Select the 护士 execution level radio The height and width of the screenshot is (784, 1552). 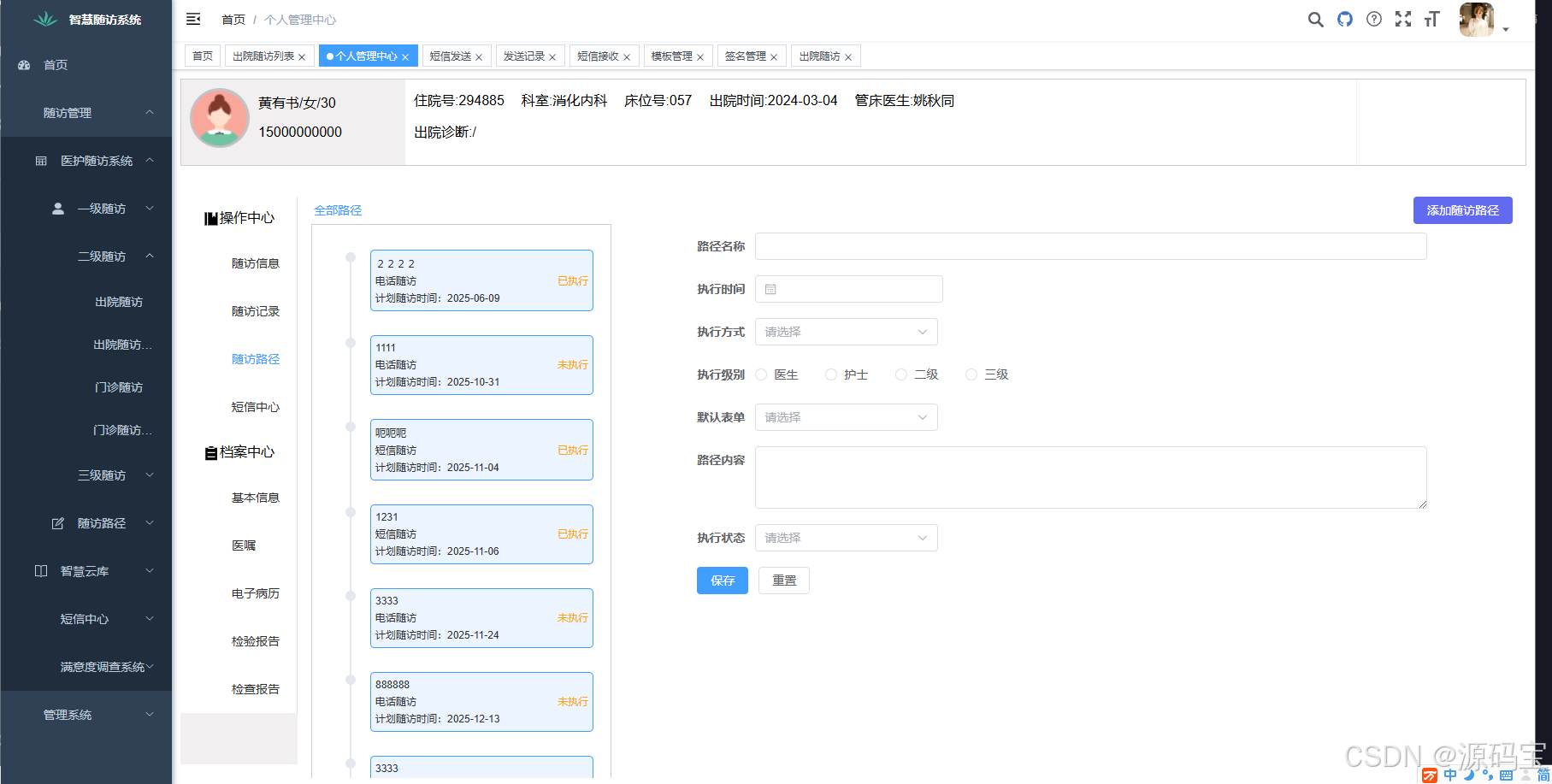831,374
